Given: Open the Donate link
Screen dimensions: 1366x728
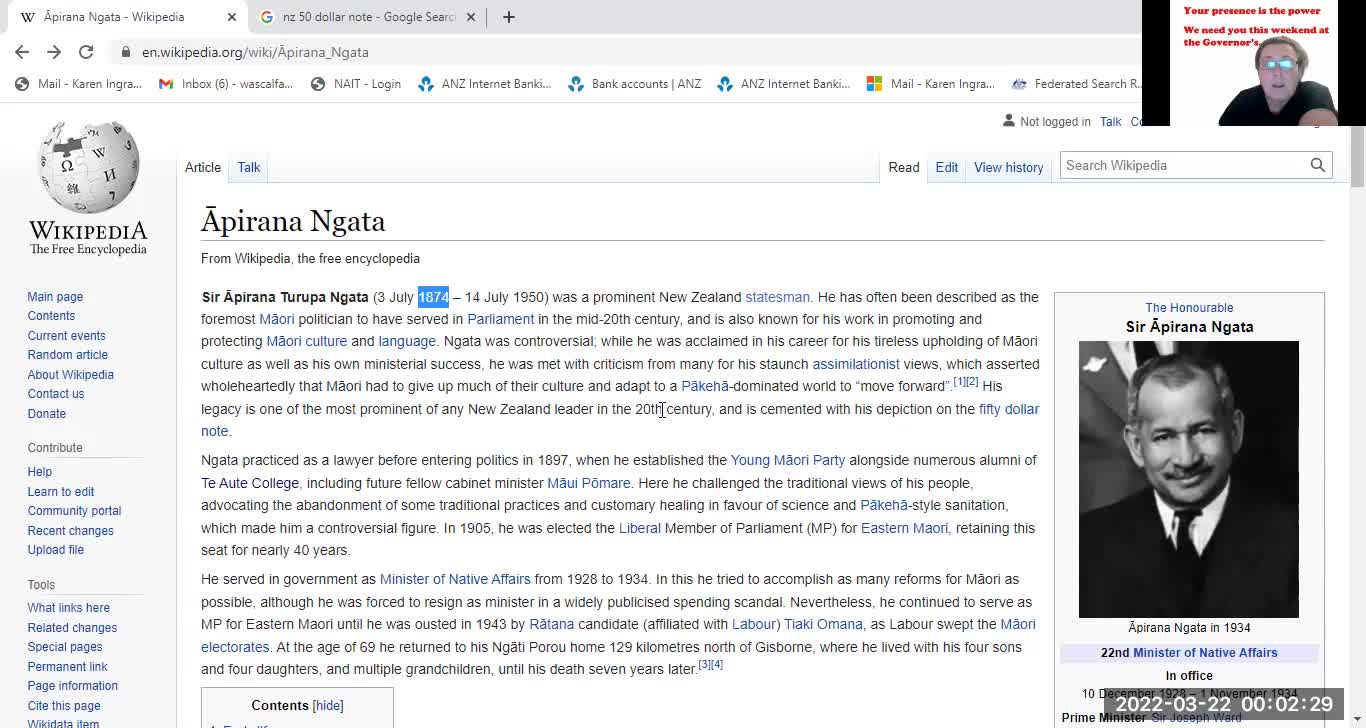Looking at the screenshot, I should tap(46, 414).
